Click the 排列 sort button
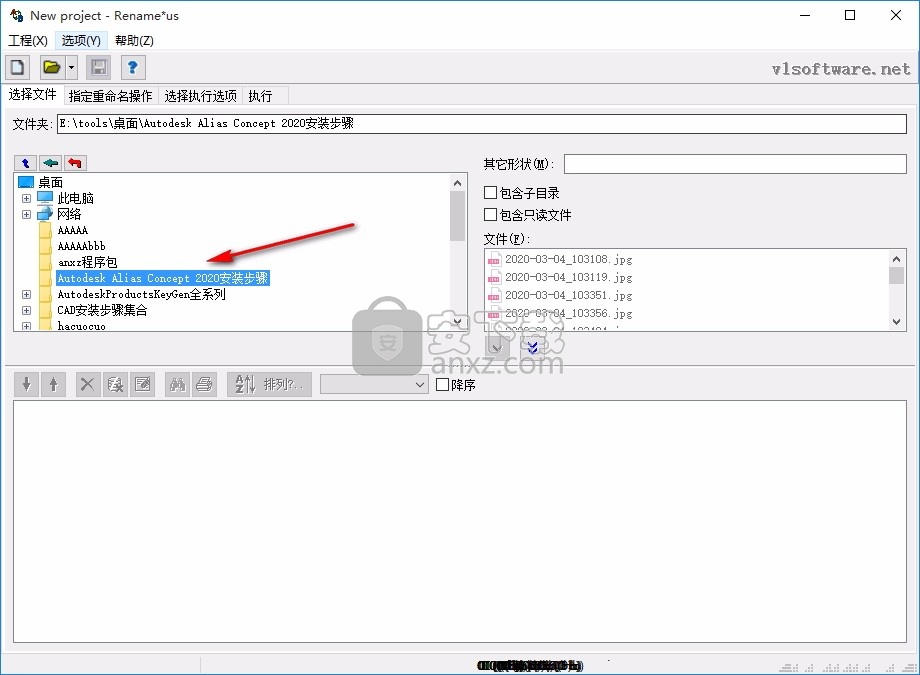The image size is (920, 675). click(269, 384)
